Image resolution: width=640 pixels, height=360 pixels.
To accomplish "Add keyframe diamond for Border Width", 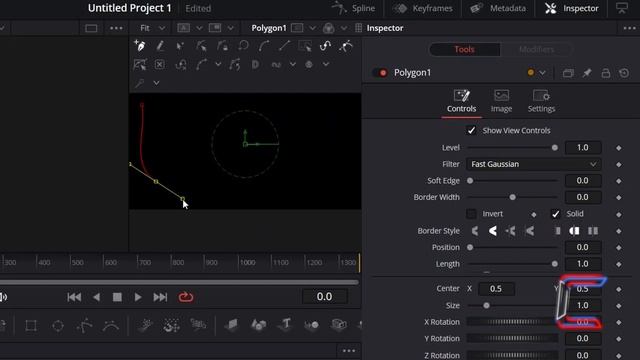I will pyautogui.click(x=619, y=198).
